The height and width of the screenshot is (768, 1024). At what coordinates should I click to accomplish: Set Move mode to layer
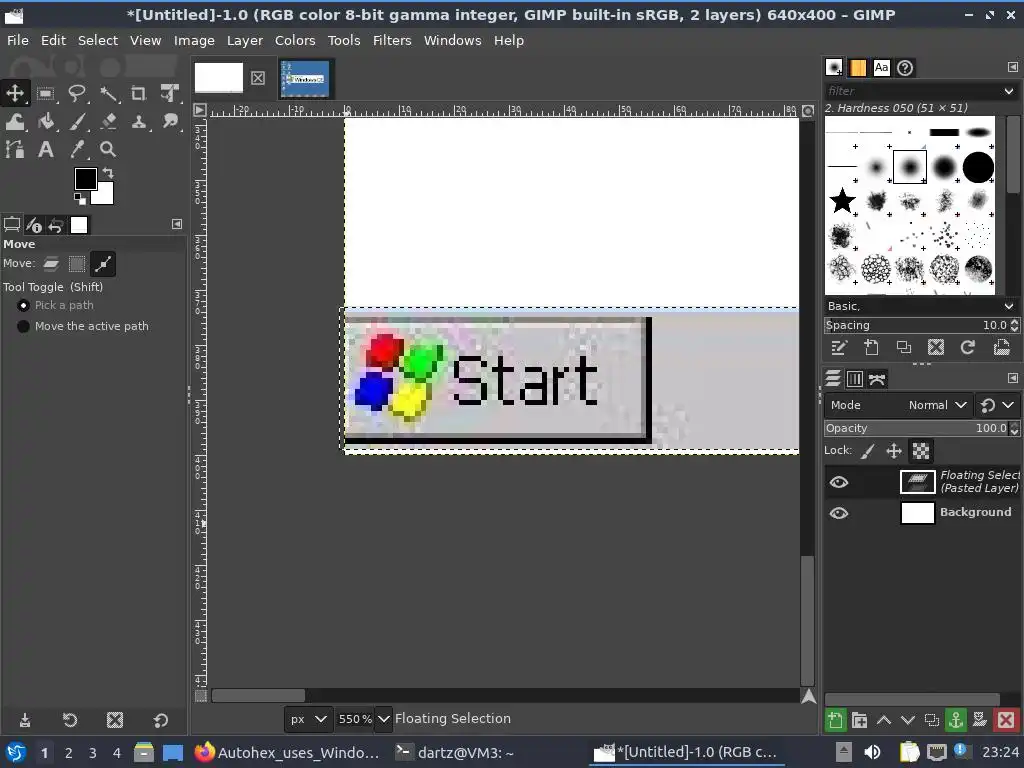tap(51, 264)
